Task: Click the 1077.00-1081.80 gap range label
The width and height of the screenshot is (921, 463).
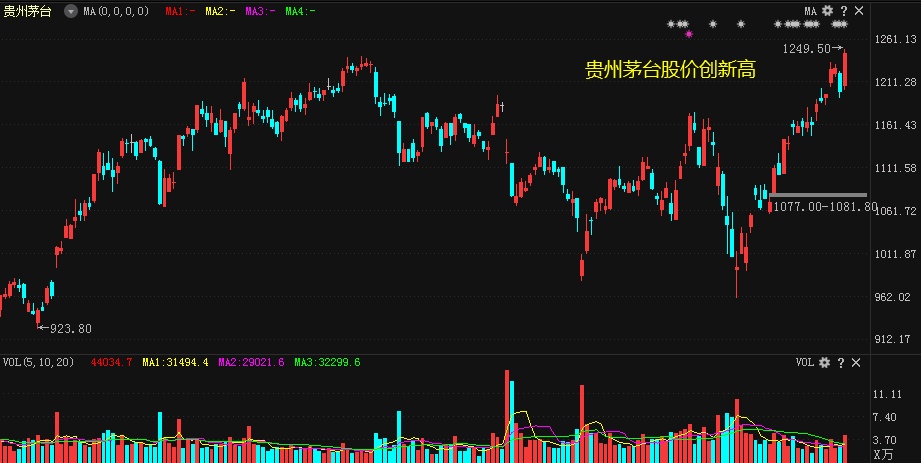Action: coord(825,206)
